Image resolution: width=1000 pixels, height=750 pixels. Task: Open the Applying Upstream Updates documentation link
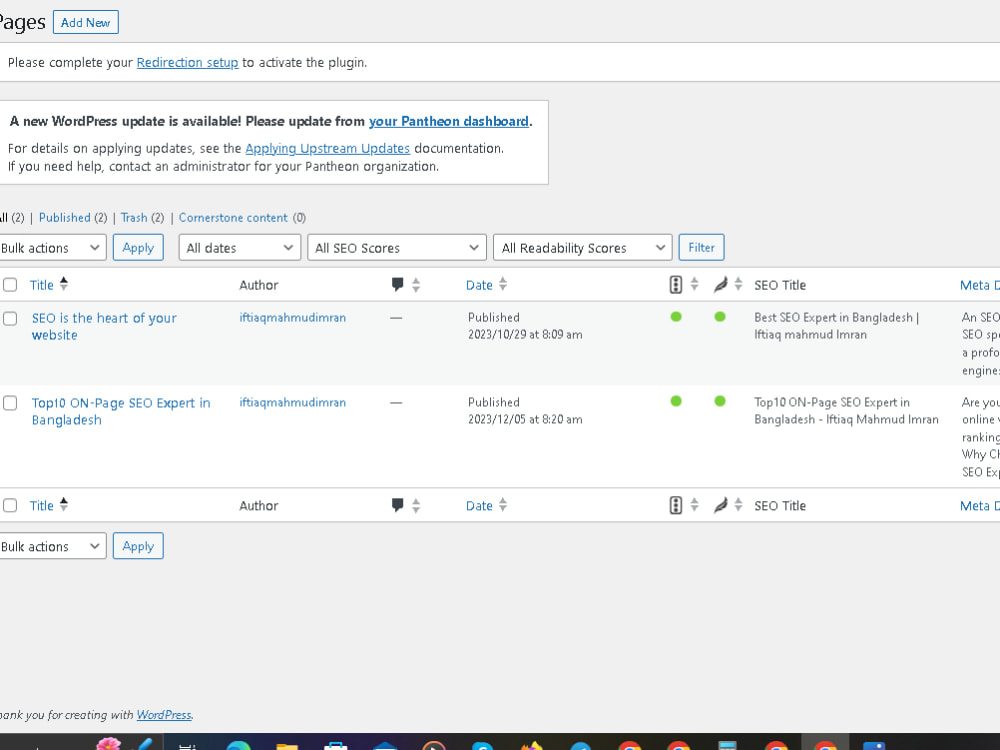[328, 148]
